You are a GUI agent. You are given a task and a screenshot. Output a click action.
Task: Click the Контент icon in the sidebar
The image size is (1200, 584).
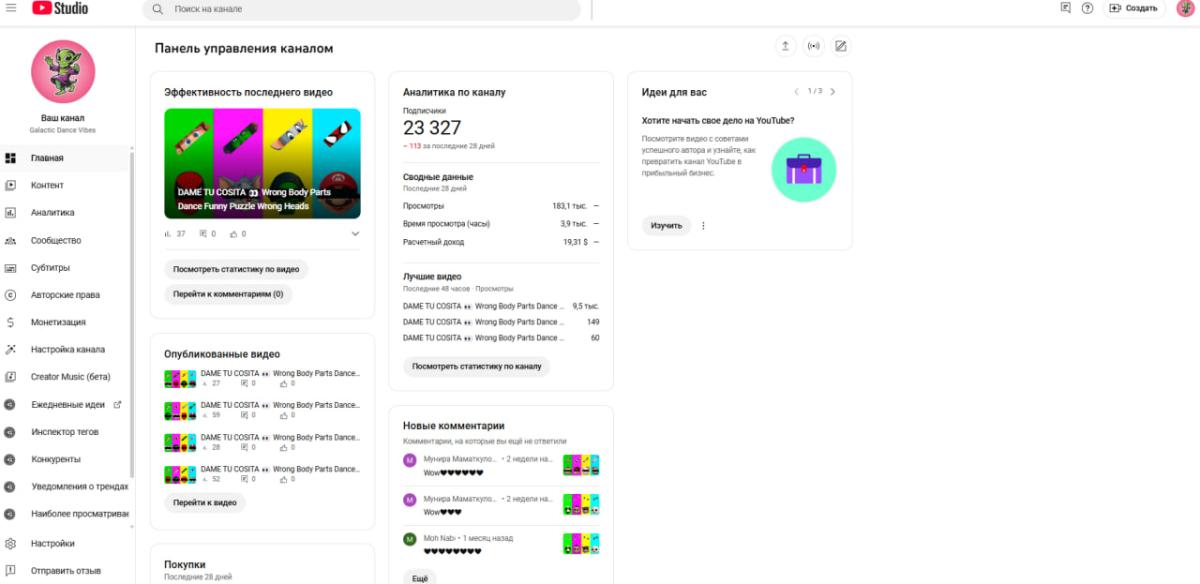(10, 185)
